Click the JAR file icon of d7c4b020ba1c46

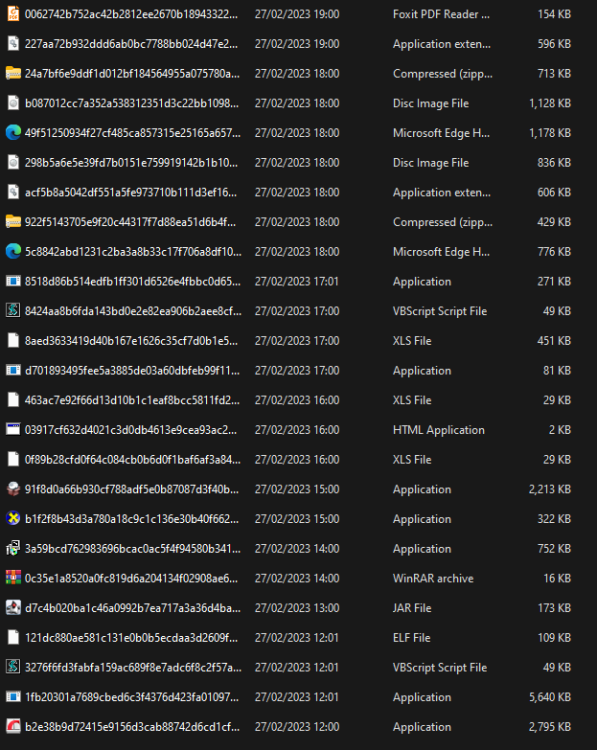pyautogui.click(x=13, y=607)
